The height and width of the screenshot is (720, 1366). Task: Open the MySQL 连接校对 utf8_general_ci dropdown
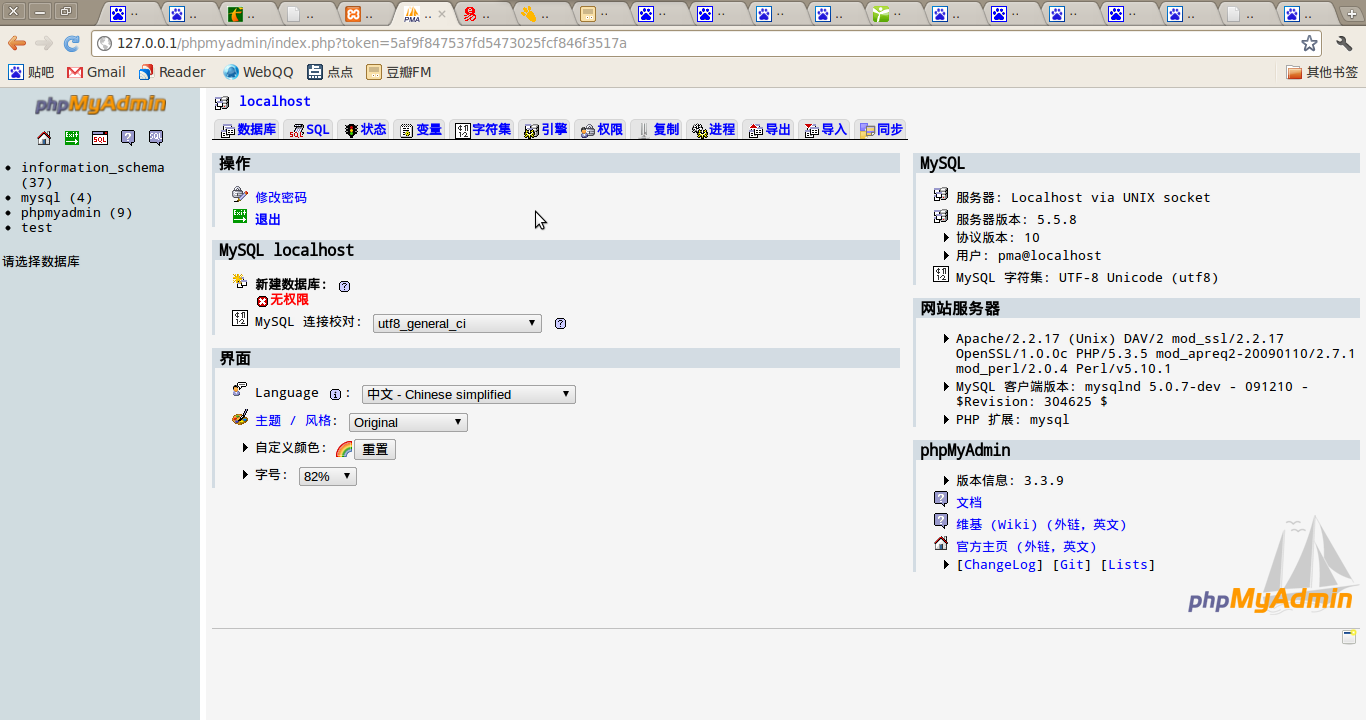(x=457, y=323)
